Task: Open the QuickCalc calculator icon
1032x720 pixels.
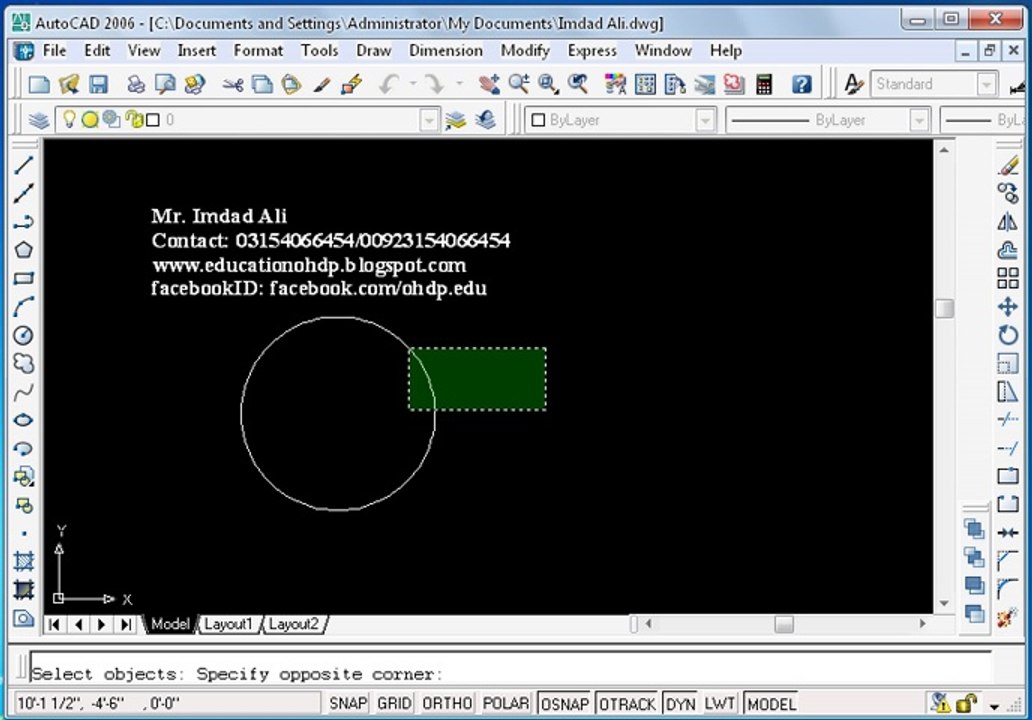Action: click(x=763, y=84)
